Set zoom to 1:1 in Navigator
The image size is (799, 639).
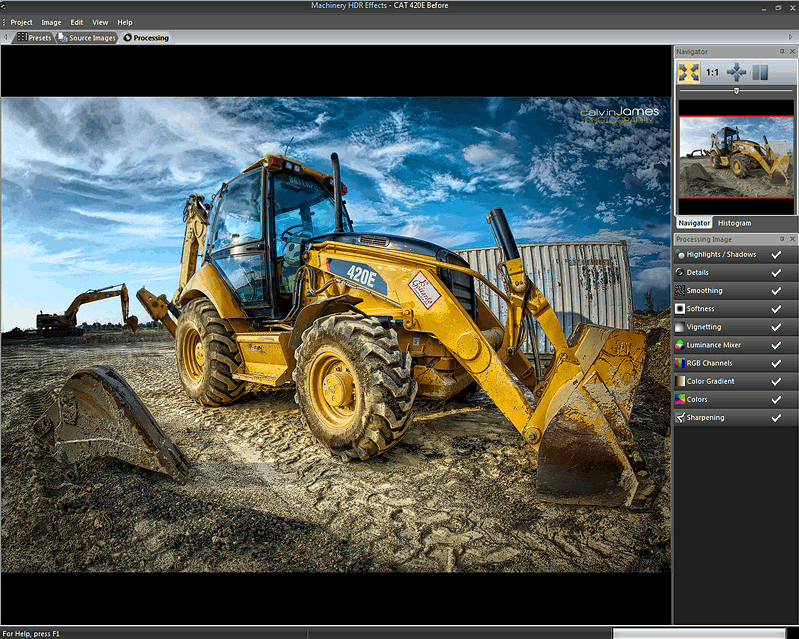click(x=712, y=72)
